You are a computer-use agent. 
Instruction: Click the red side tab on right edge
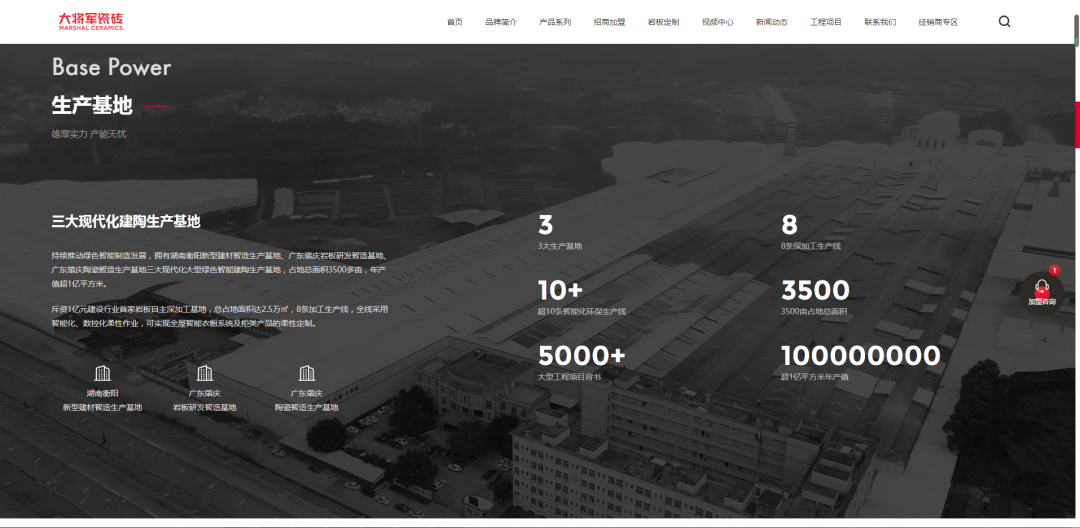click(x=1077, y=125)
